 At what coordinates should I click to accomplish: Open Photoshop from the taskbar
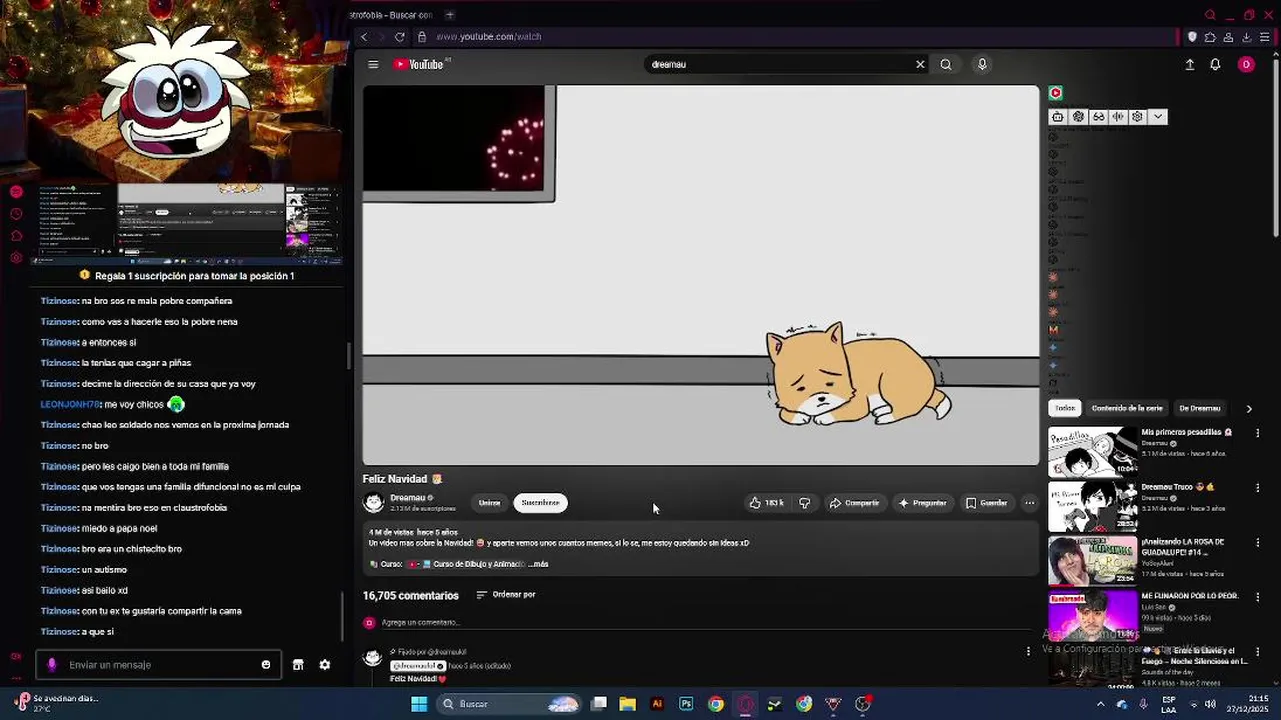pyautogui.click(x=686, y=704)
